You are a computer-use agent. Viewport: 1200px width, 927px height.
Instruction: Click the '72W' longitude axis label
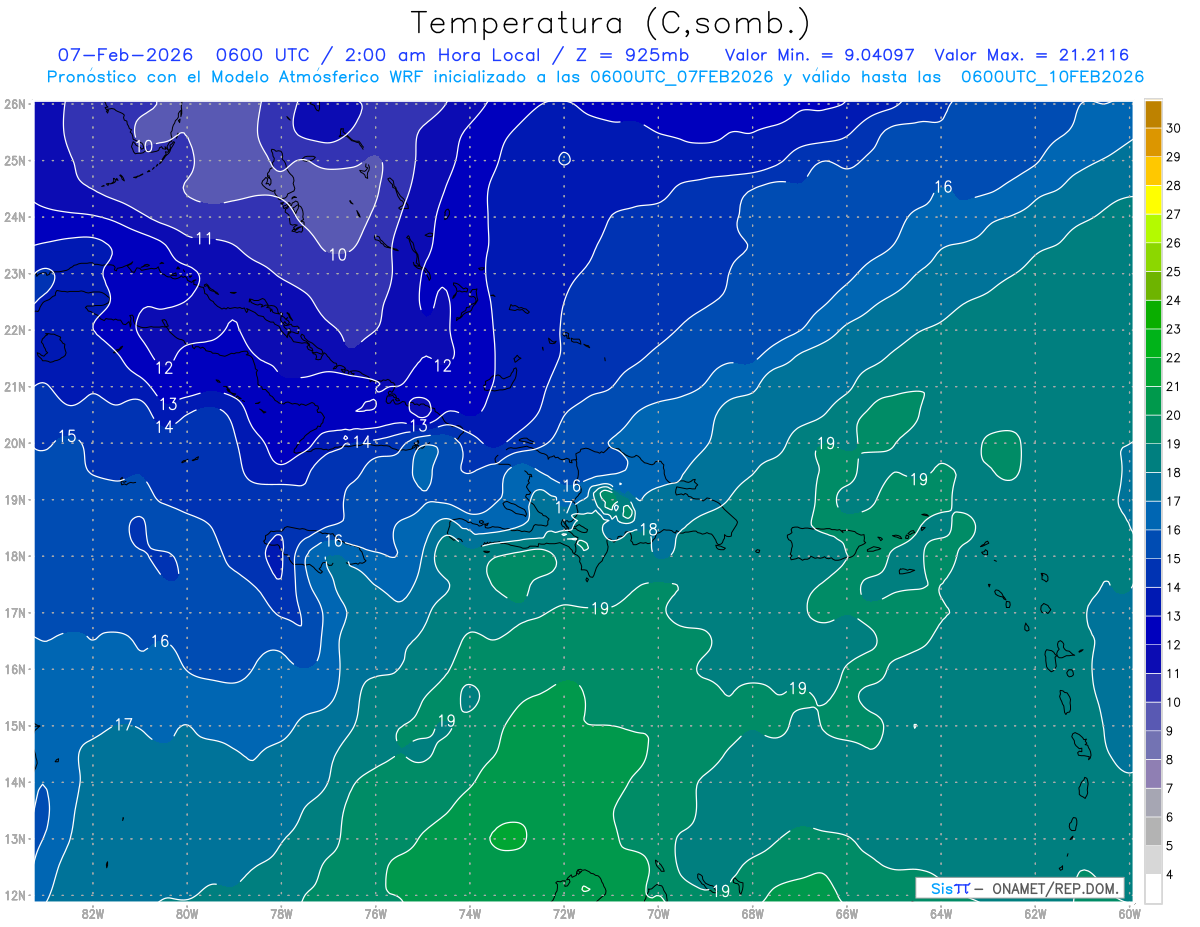pyautogui.click(x=564, y=912)
